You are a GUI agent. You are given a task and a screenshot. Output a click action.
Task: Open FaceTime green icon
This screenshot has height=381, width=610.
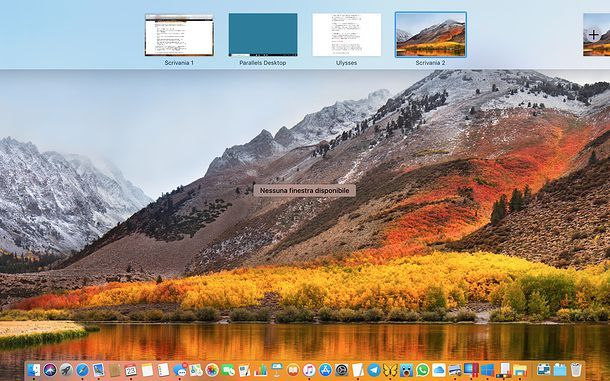(228, 370)
